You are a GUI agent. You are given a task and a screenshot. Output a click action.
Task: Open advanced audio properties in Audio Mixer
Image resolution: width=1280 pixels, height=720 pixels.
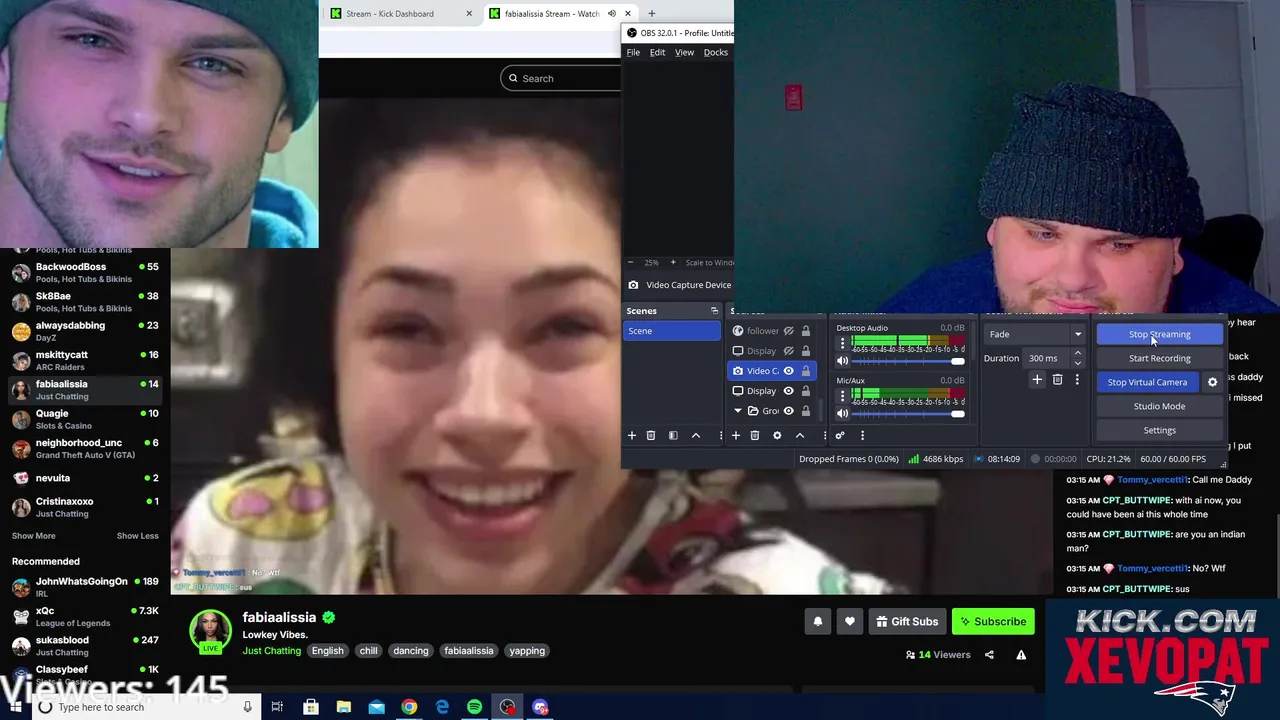tap(840, 436)
